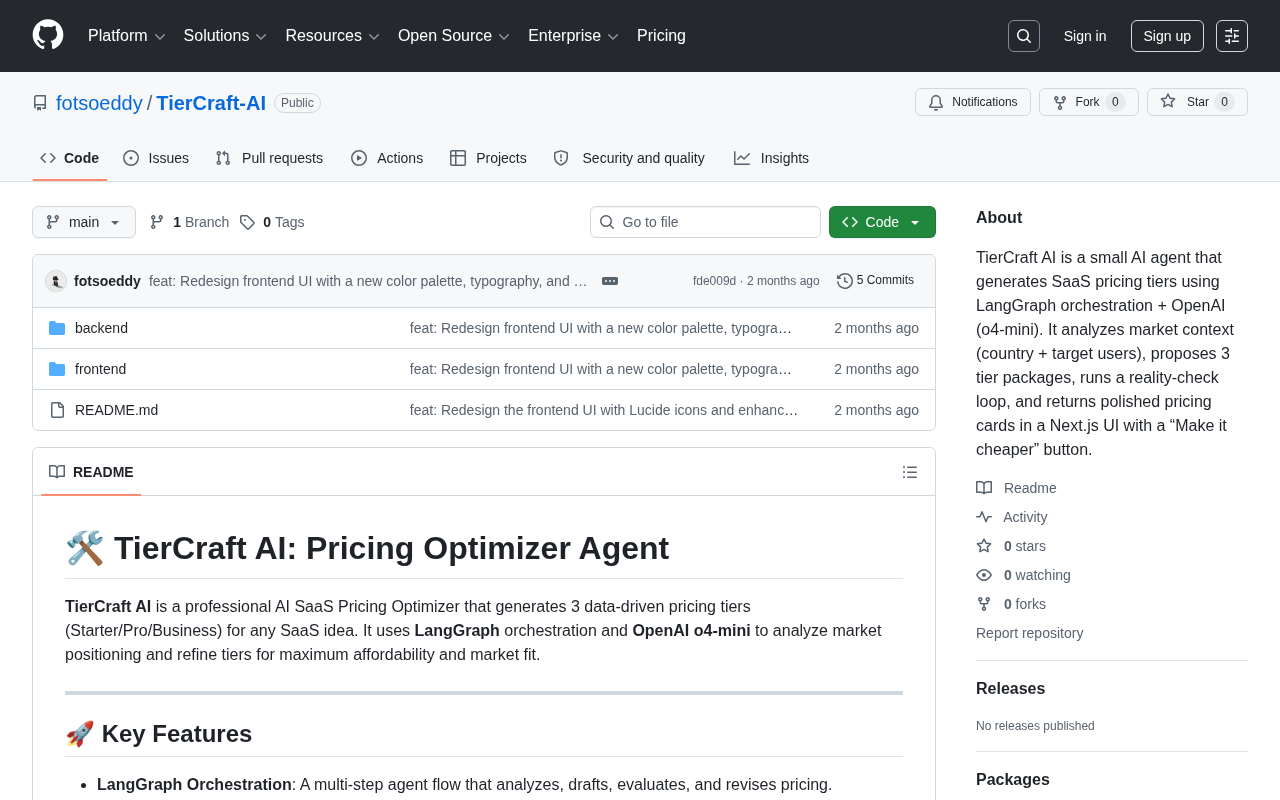Click the Public visibility badge

pos(297,103)
